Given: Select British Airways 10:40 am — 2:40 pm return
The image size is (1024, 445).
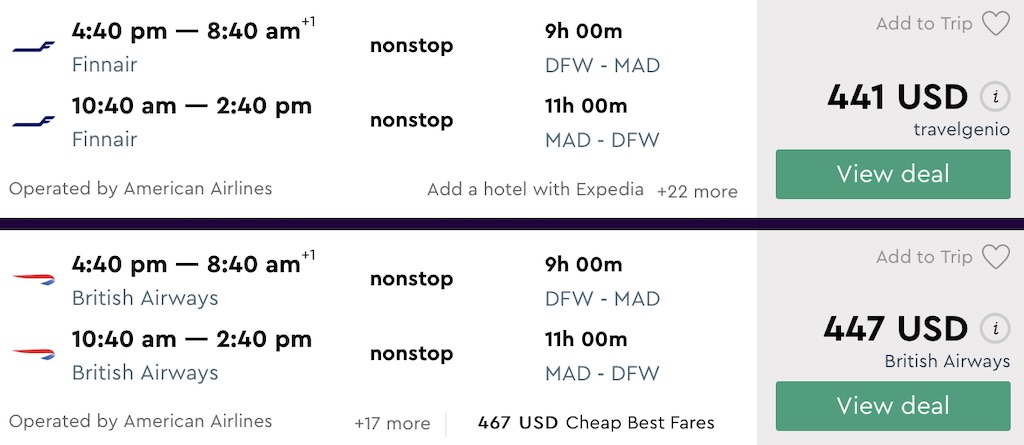Looking at the screenshot, I should tap(192, 339).
